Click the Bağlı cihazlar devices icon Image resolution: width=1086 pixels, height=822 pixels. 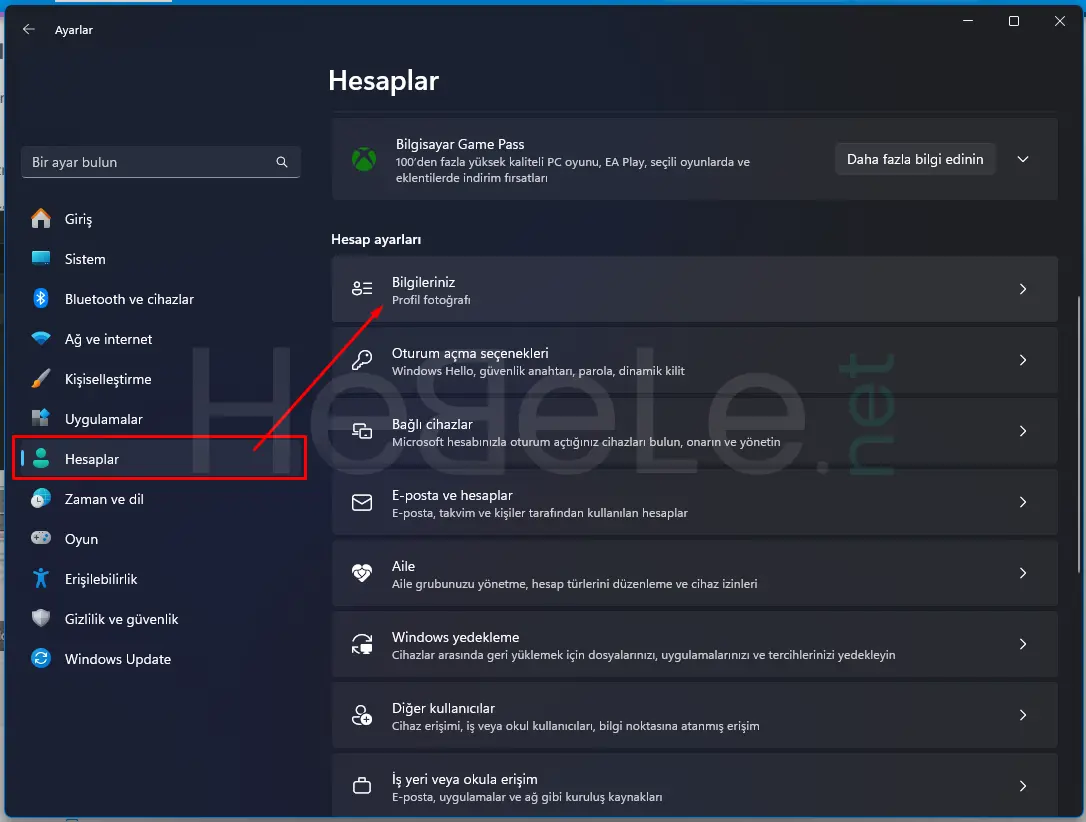362,431
